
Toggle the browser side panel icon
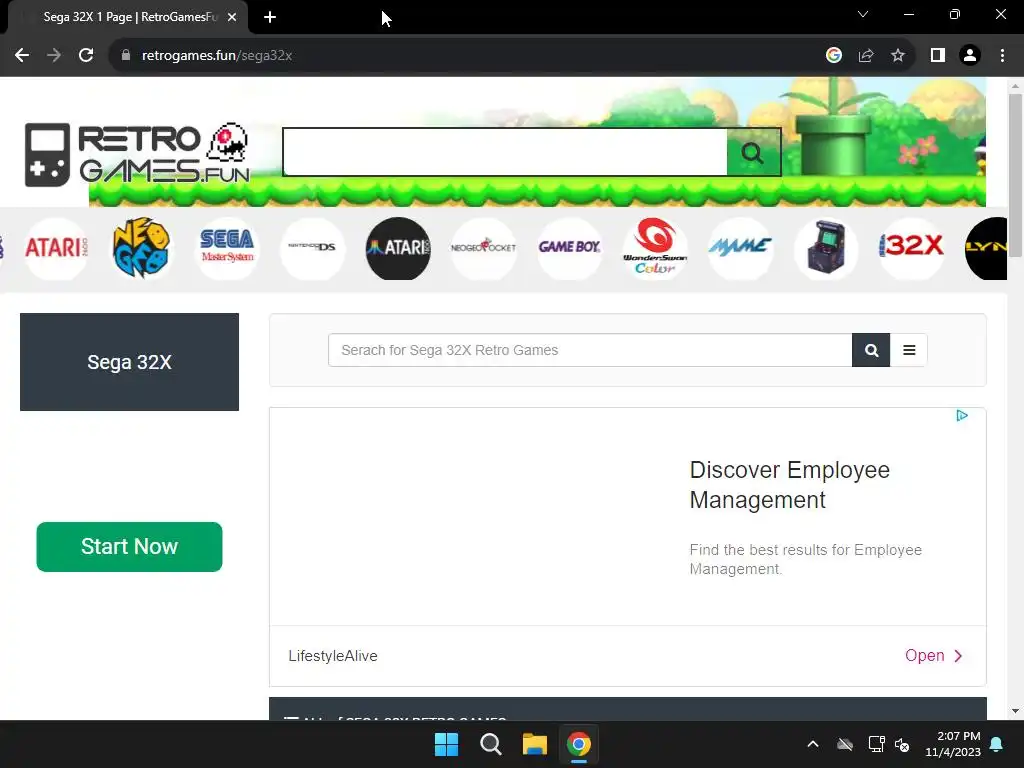[938, 56]
